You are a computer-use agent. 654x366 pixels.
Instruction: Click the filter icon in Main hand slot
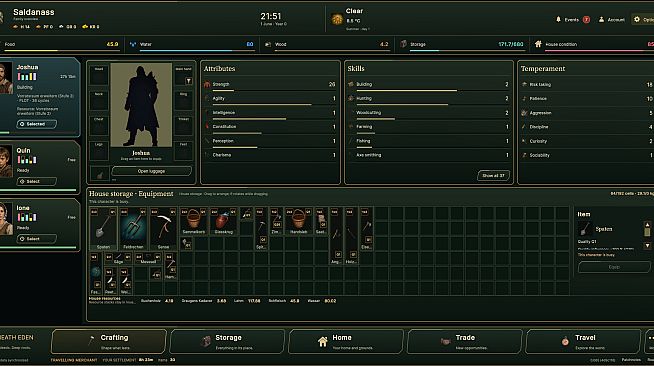point(189,81)
